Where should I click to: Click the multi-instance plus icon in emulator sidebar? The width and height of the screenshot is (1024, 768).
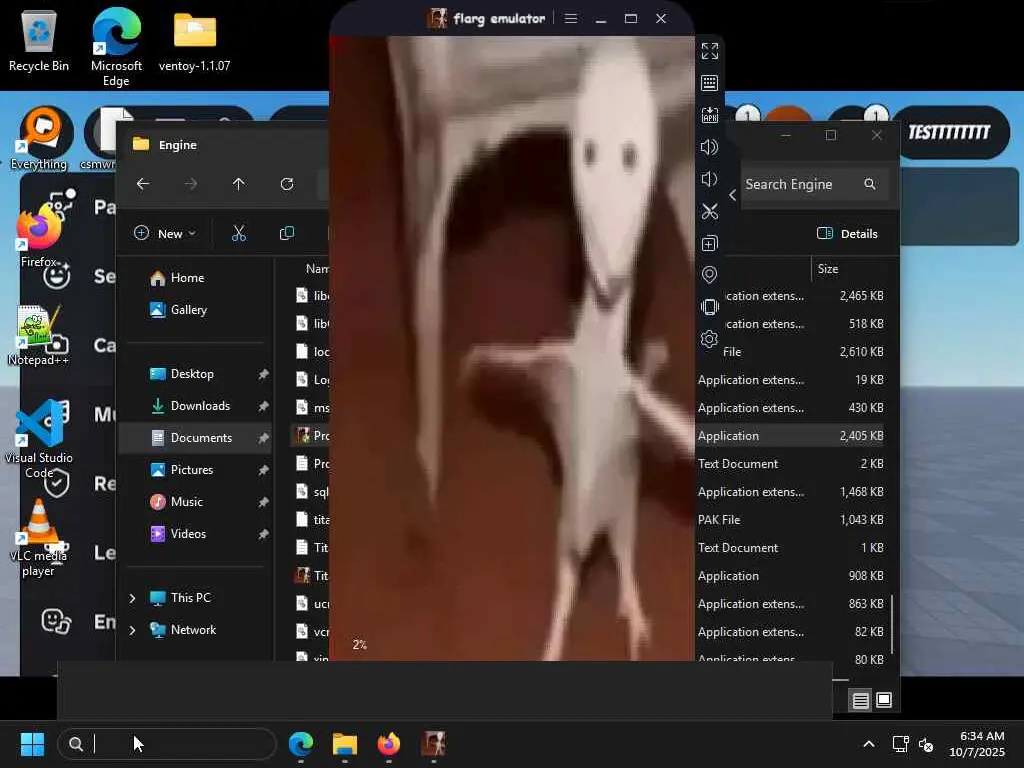[709, 243]
